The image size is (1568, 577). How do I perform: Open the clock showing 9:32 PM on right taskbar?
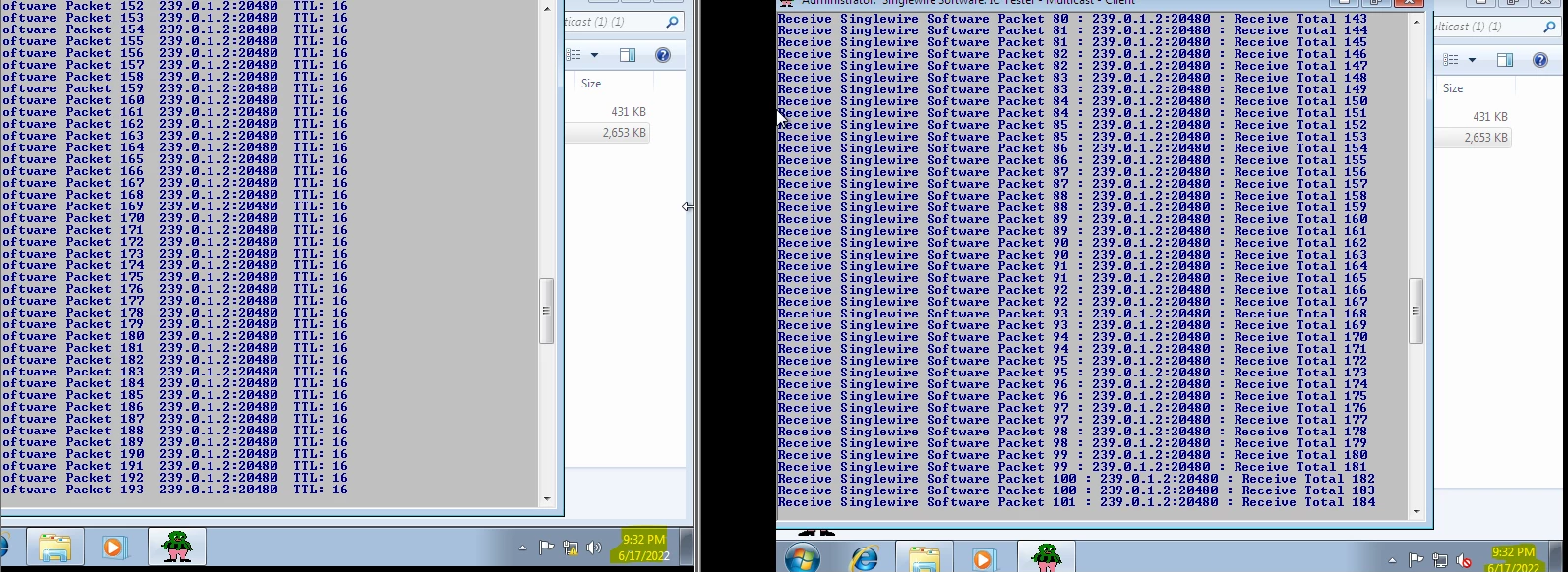1513,559
